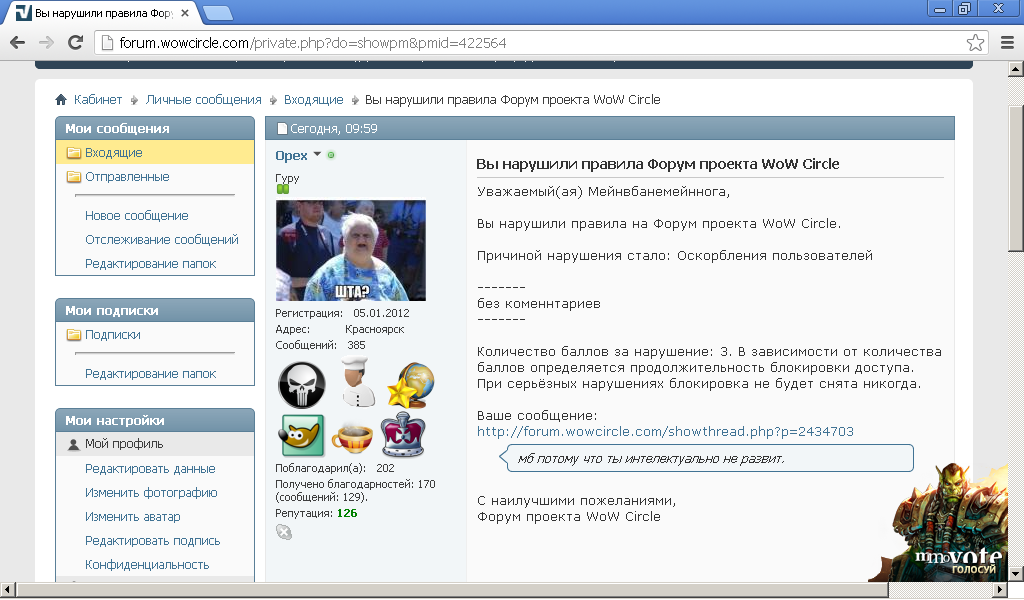Viewport: 1024px width, 600px height.
Task: Click the registration date 05.01.2012
Action: 381,313
